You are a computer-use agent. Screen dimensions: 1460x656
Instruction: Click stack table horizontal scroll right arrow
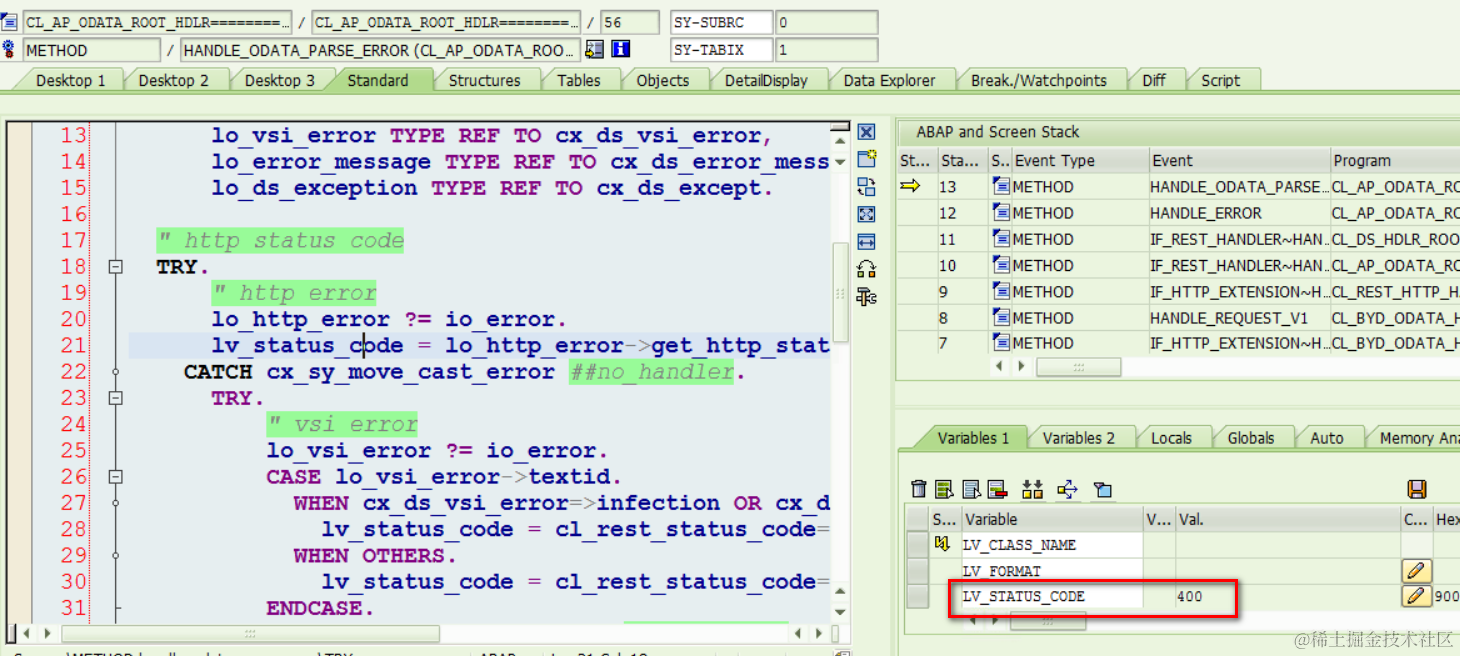(x=1021, y=367)
